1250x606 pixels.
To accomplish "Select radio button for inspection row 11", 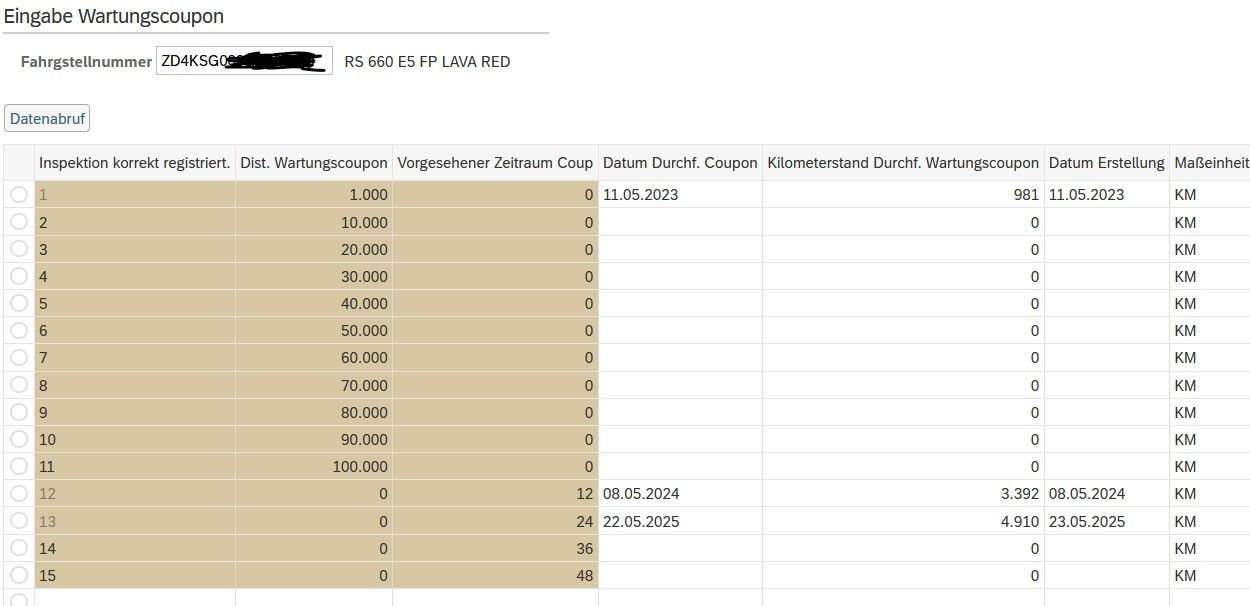I will point(19,466).
